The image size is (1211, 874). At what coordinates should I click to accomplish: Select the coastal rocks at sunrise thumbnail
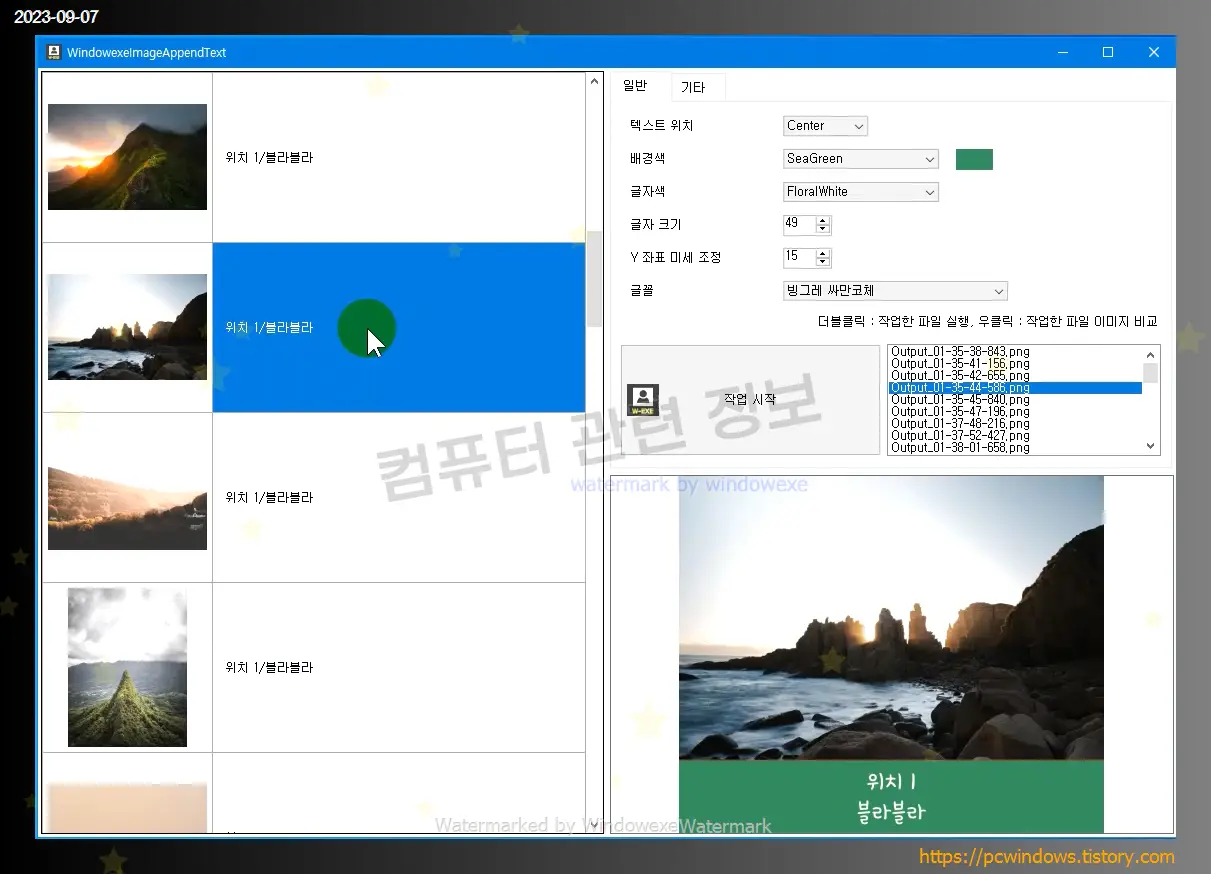[127, 327]
